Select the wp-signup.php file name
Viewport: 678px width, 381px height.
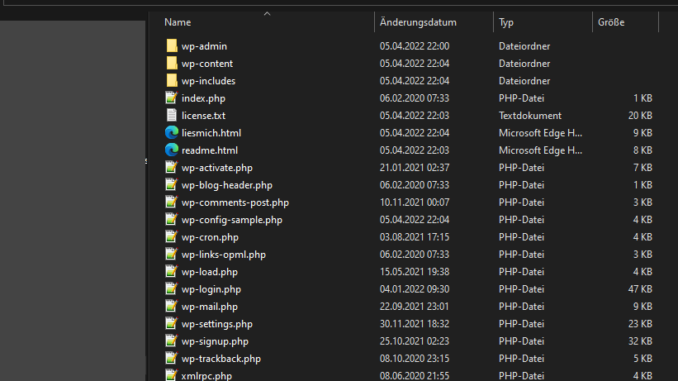pyautogui.click(x=215, y=341)
